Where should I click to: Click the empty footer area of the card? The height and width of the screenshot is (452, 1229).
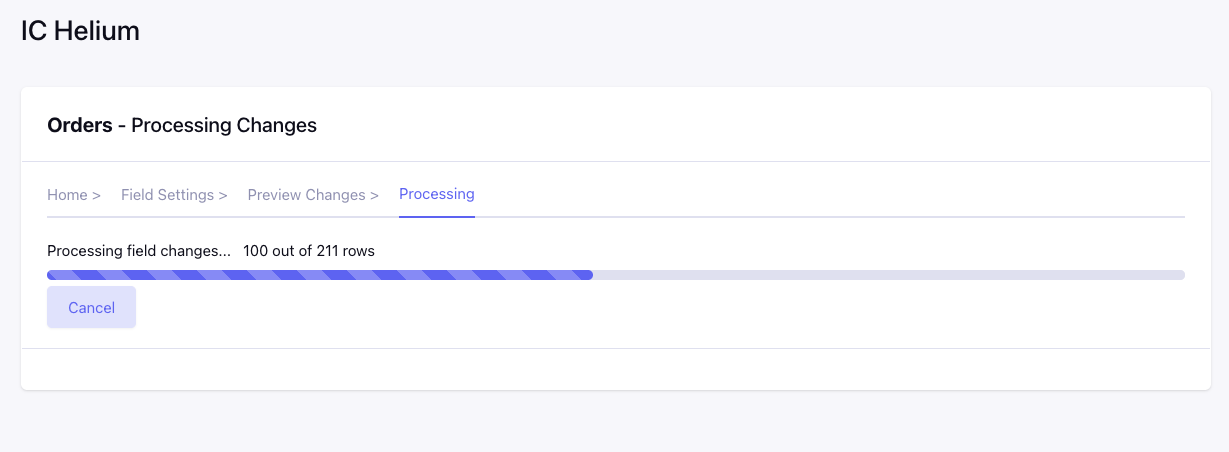click(615, 369)
